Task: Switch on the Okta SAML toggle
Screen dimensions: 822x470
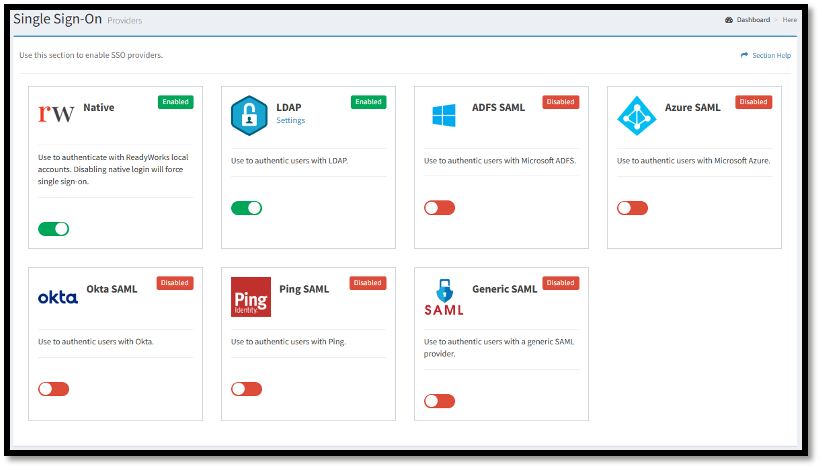Action: [x=54, y=389]
